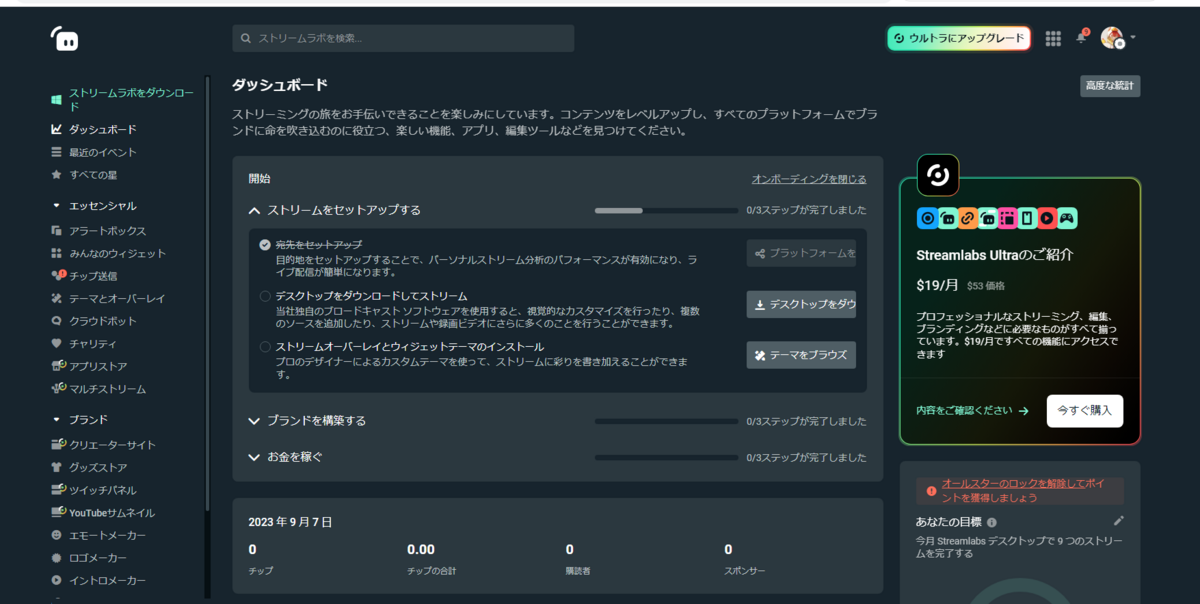Click the みんなのウィジェット grid icon
Image resolution: width=1200 pixels, height=604 pixels.
(57, 253)
